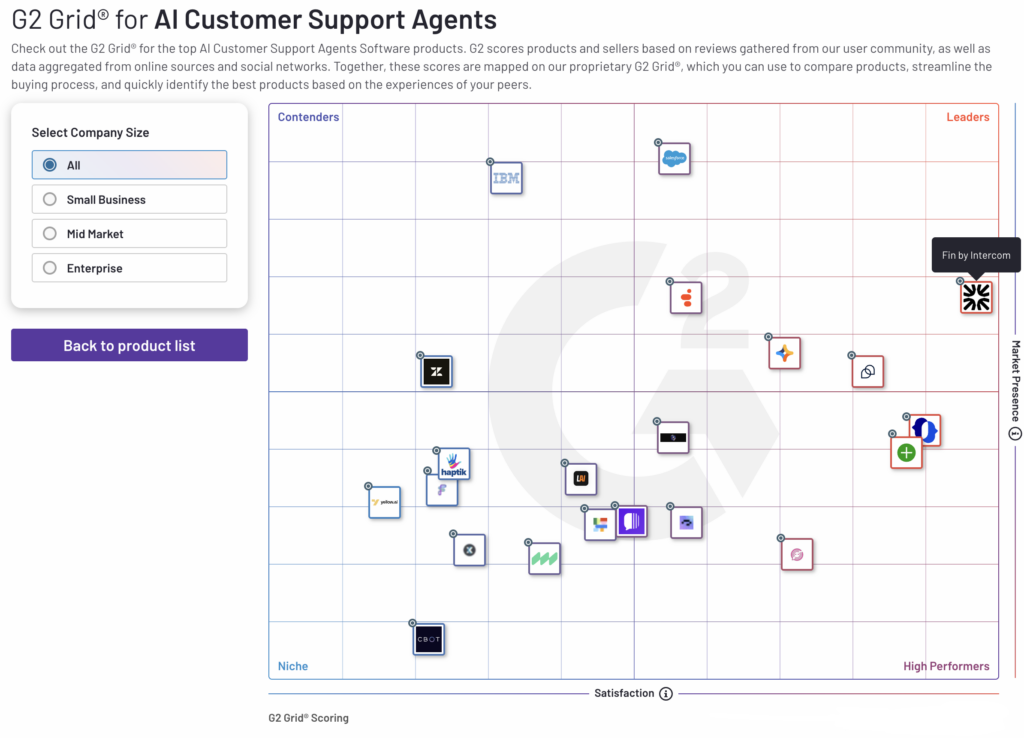
Task: Pick the Enterprise company size option
Action: point(129,268)
